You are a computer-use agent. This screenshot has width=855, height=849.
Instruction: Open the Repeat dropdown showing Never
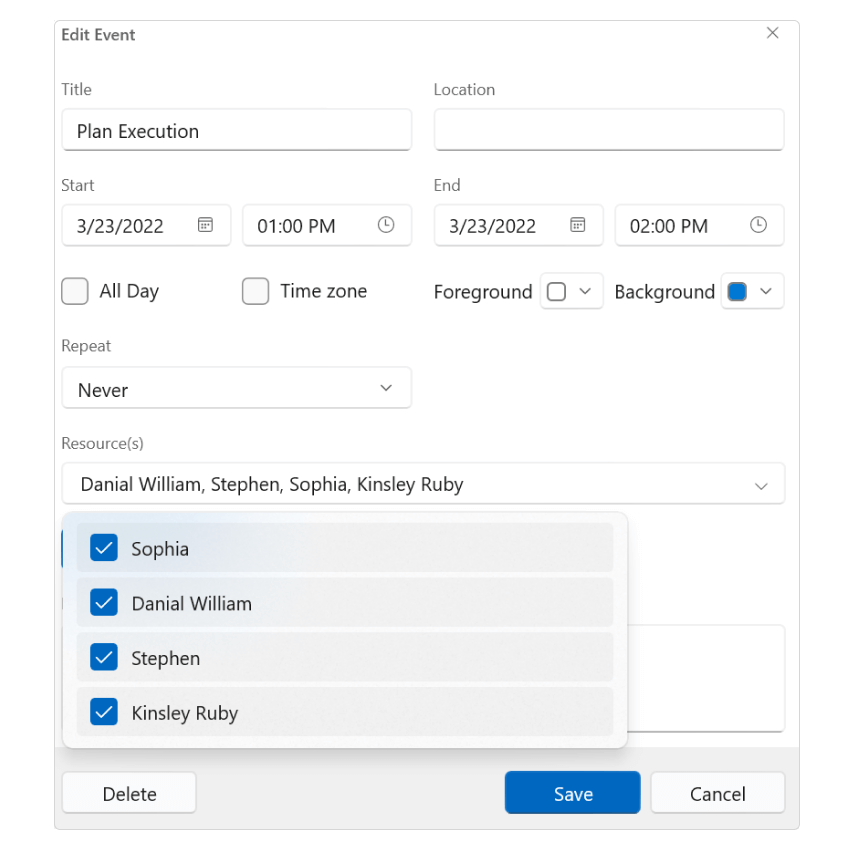pos(236,388)
